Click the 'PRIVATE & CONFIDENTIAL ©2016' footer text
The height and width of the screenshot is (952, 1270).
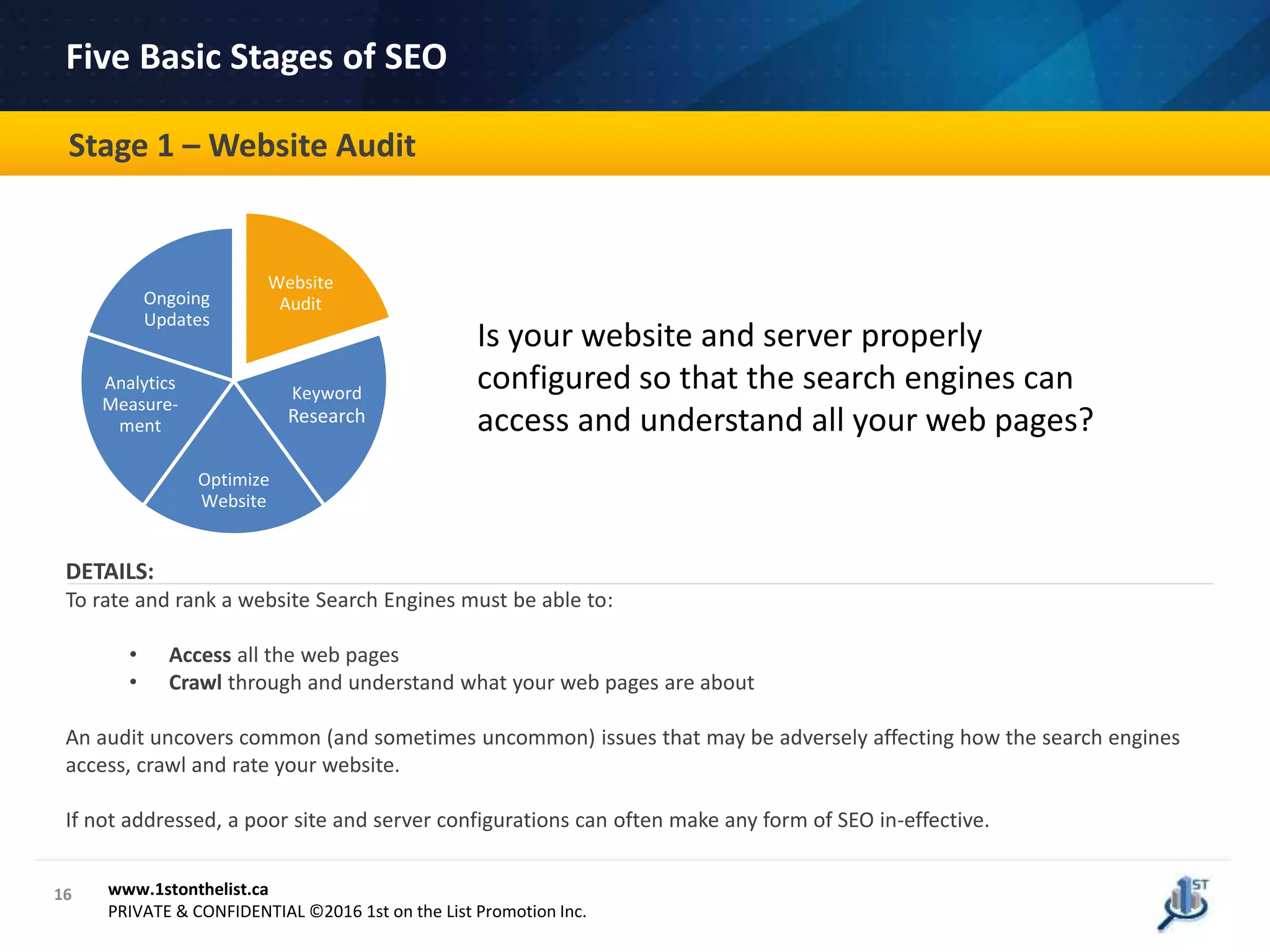coord(347,912)
